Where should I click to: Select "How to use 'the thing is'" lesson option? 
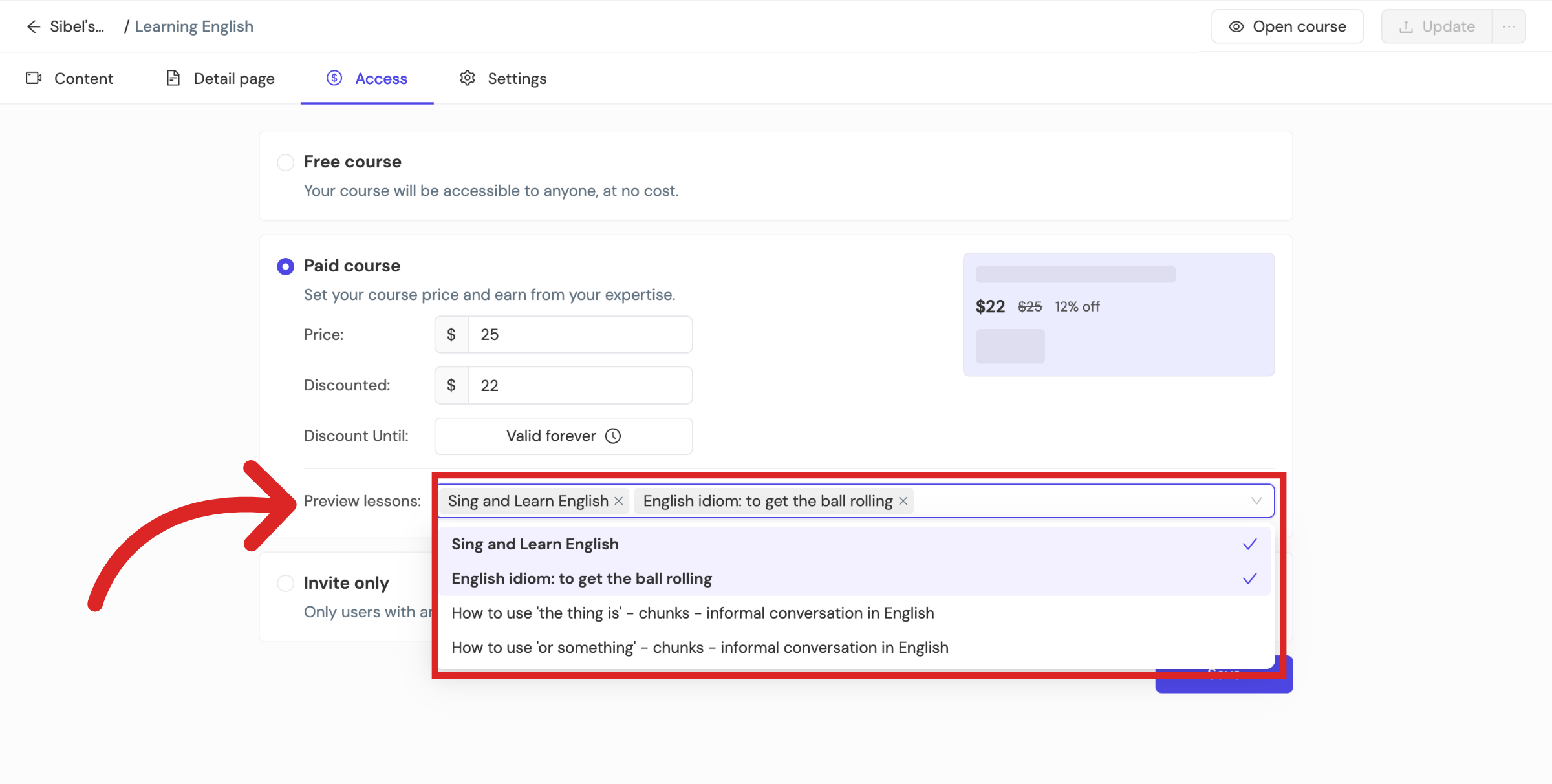(693, 613)
